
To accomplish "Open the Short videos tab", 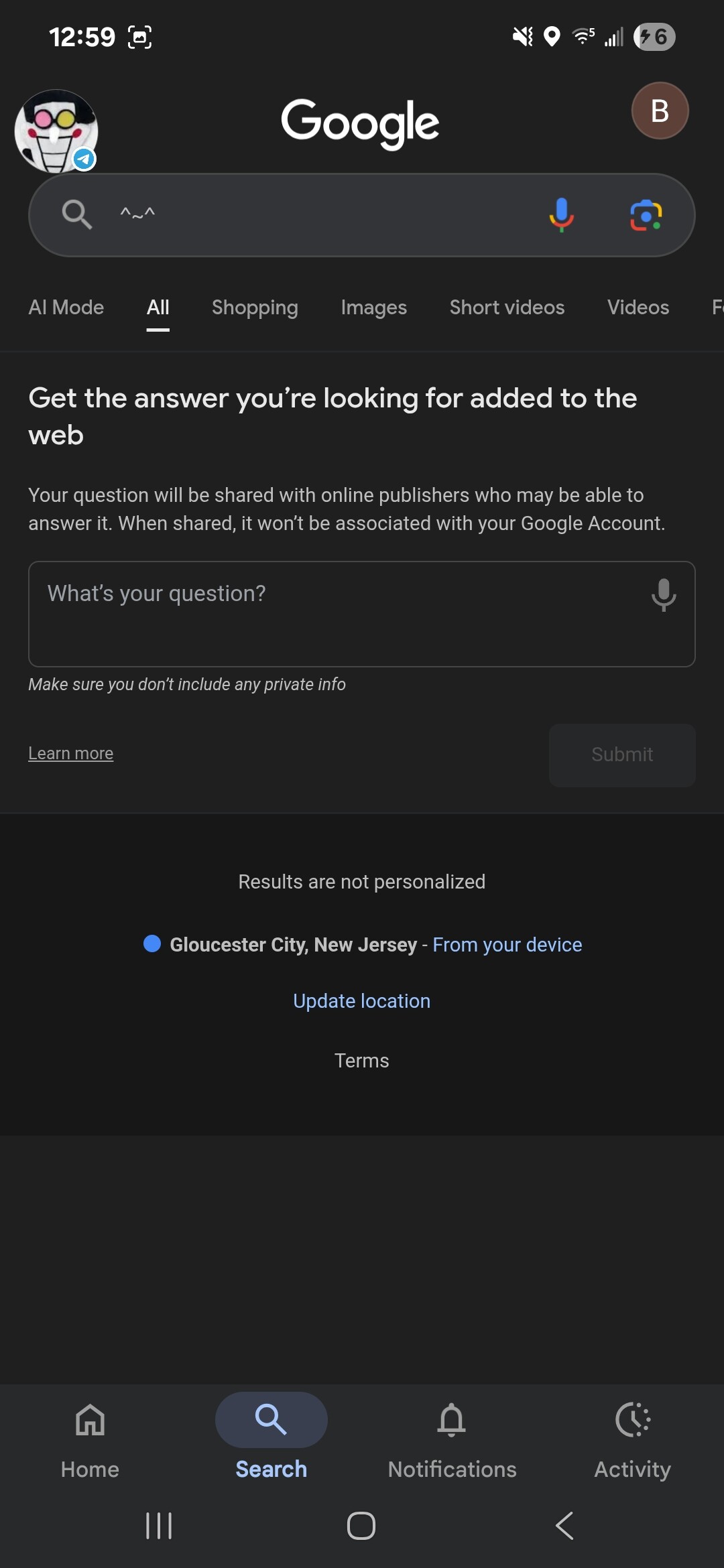I will click(x=507, y=308).
